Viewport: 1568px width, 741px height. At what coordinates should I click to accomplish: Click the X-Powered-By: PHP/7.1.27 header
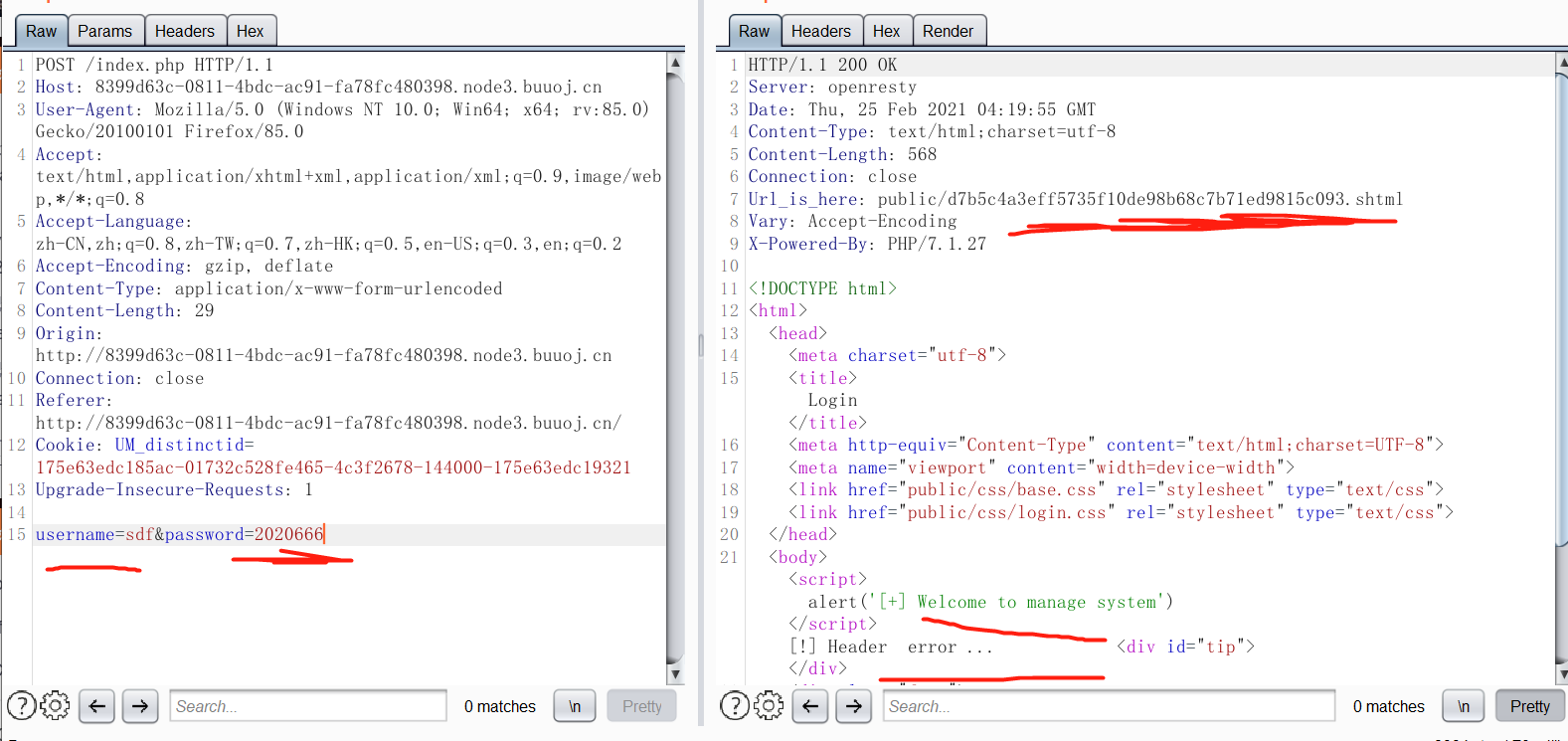tap(867, 244)
